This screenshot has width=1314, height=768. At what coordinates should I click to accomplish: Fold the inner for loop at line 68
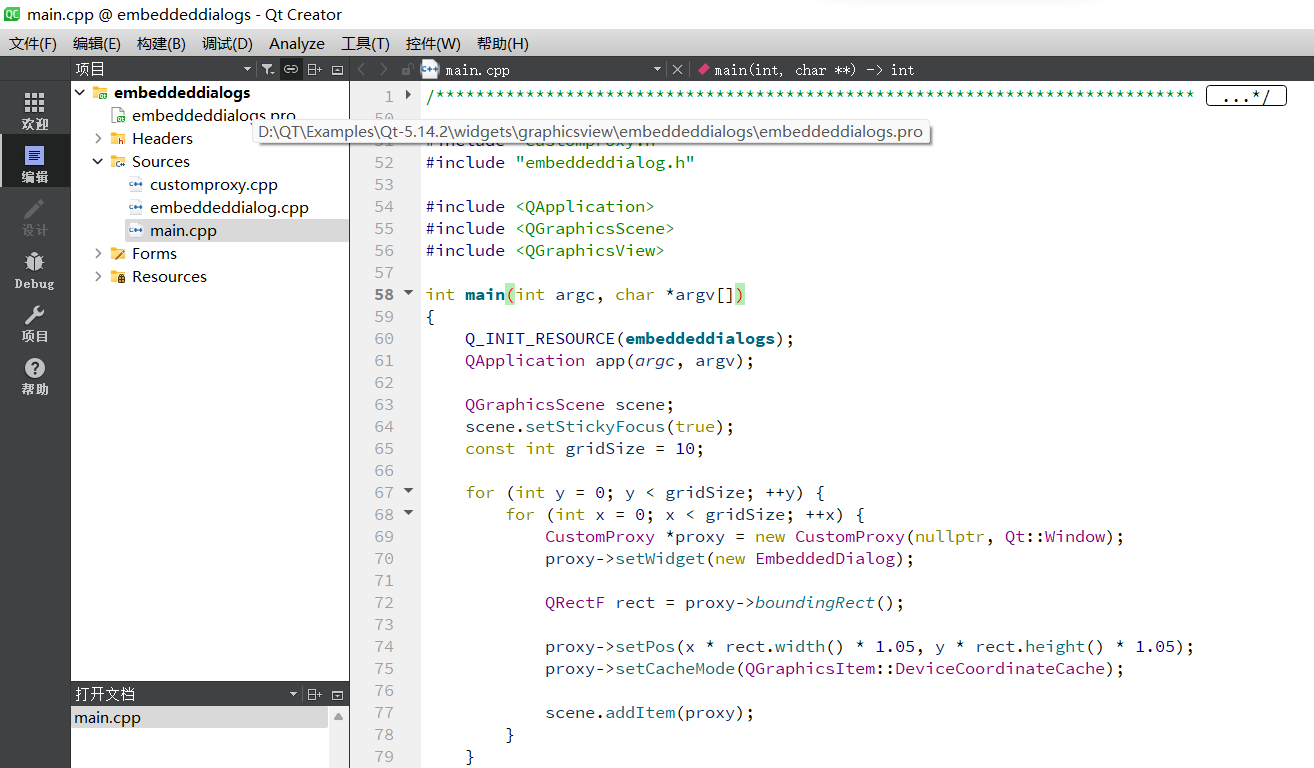coord(408,513)
